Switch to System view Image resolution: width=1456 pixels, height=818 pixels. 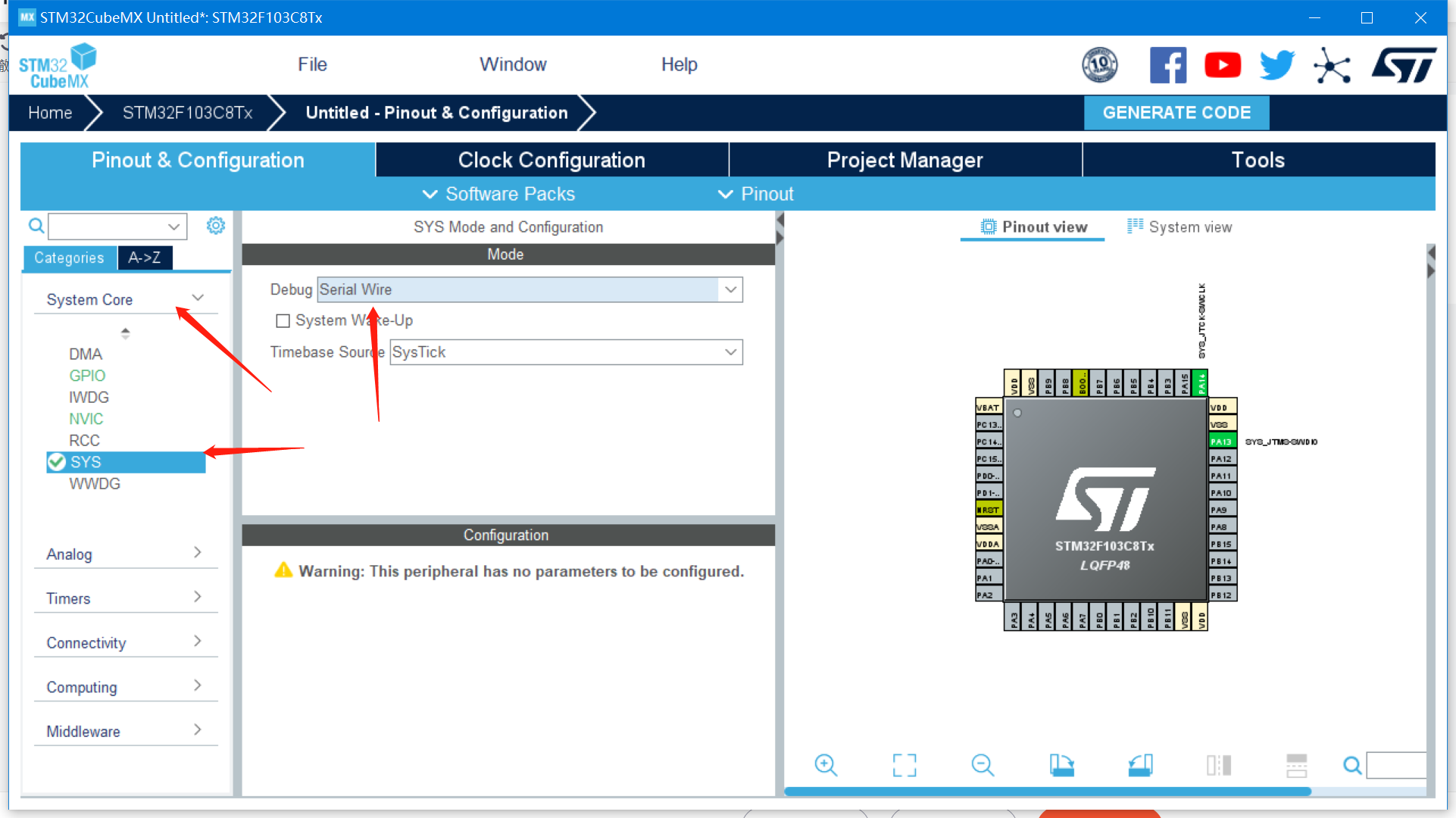(x=1179, y=226)
